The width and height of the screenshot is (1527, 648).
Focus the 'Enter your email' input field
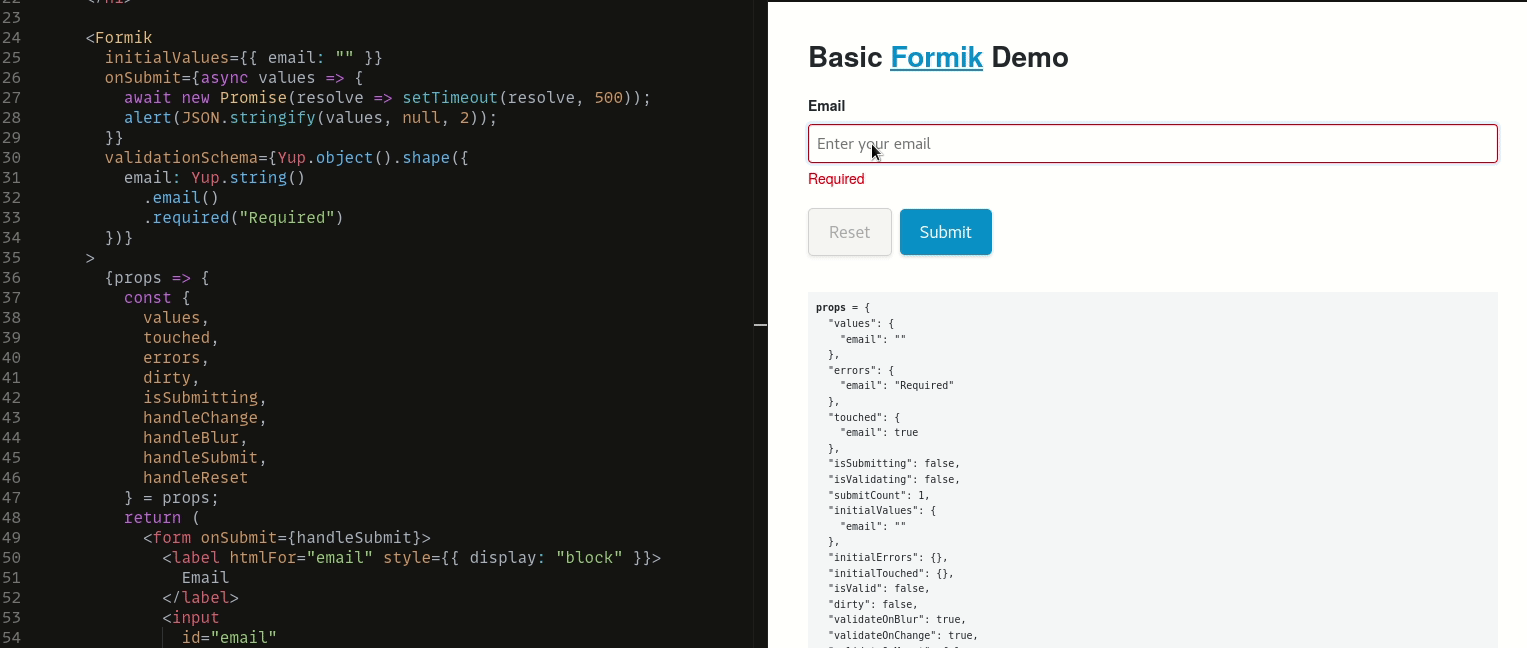click(1152, 144)
